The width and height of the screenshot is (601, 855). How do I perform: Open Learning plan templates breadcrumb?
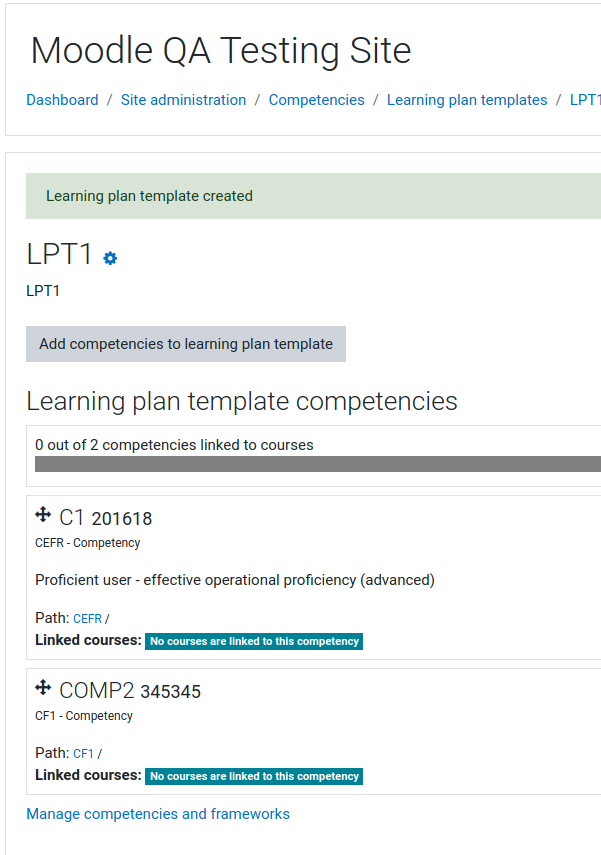(467, 100)
